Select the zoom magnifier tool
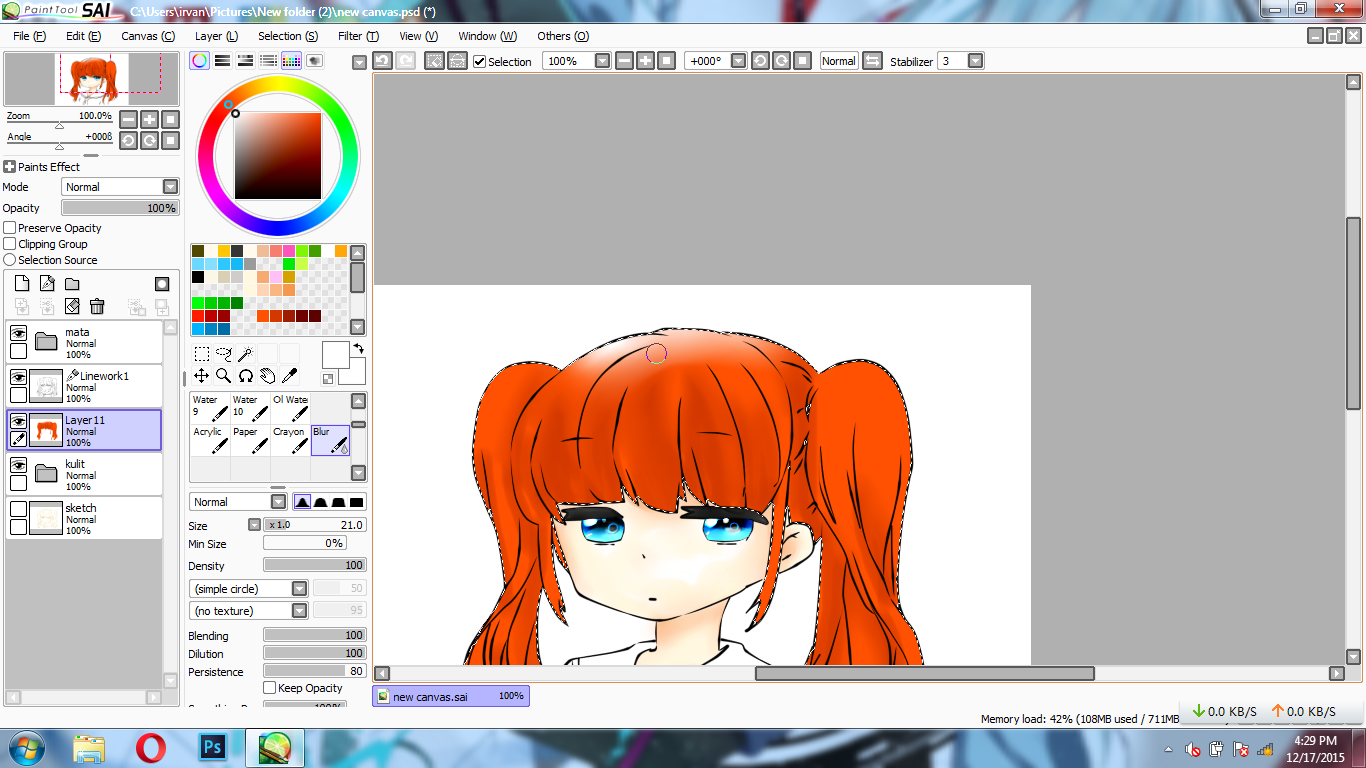 coord(223,375)
